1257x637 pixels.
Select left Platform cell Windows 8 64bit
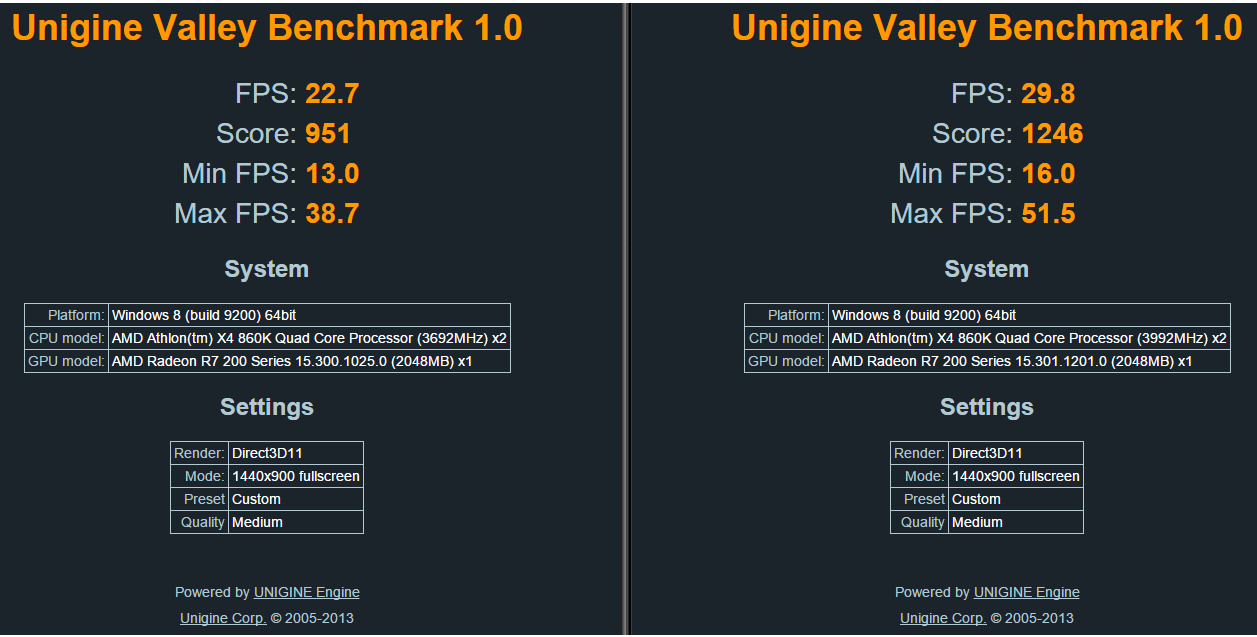click(309, 315)
